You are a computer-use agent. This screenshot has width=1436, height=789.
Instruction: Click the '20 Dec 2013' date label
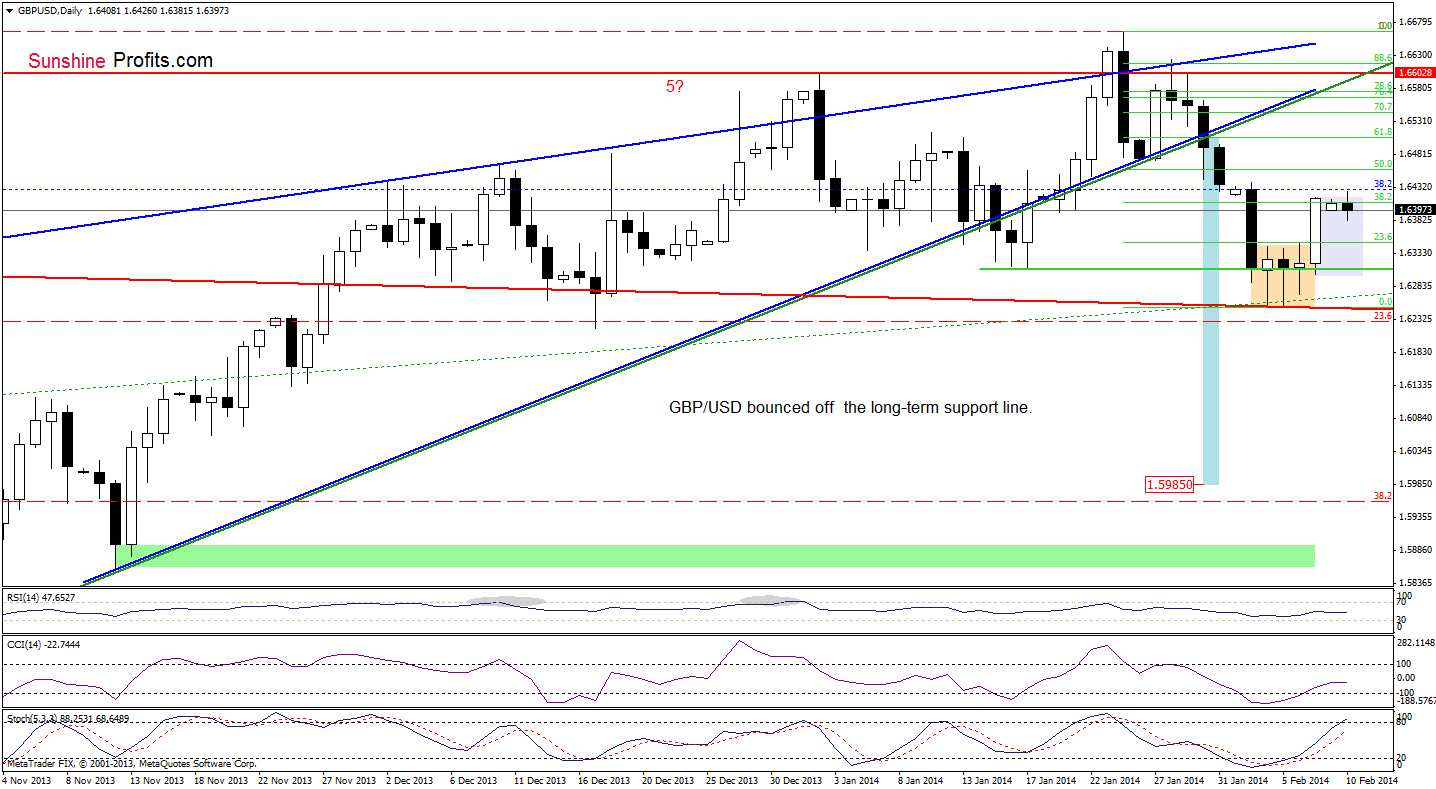click(x=667, y=779)
